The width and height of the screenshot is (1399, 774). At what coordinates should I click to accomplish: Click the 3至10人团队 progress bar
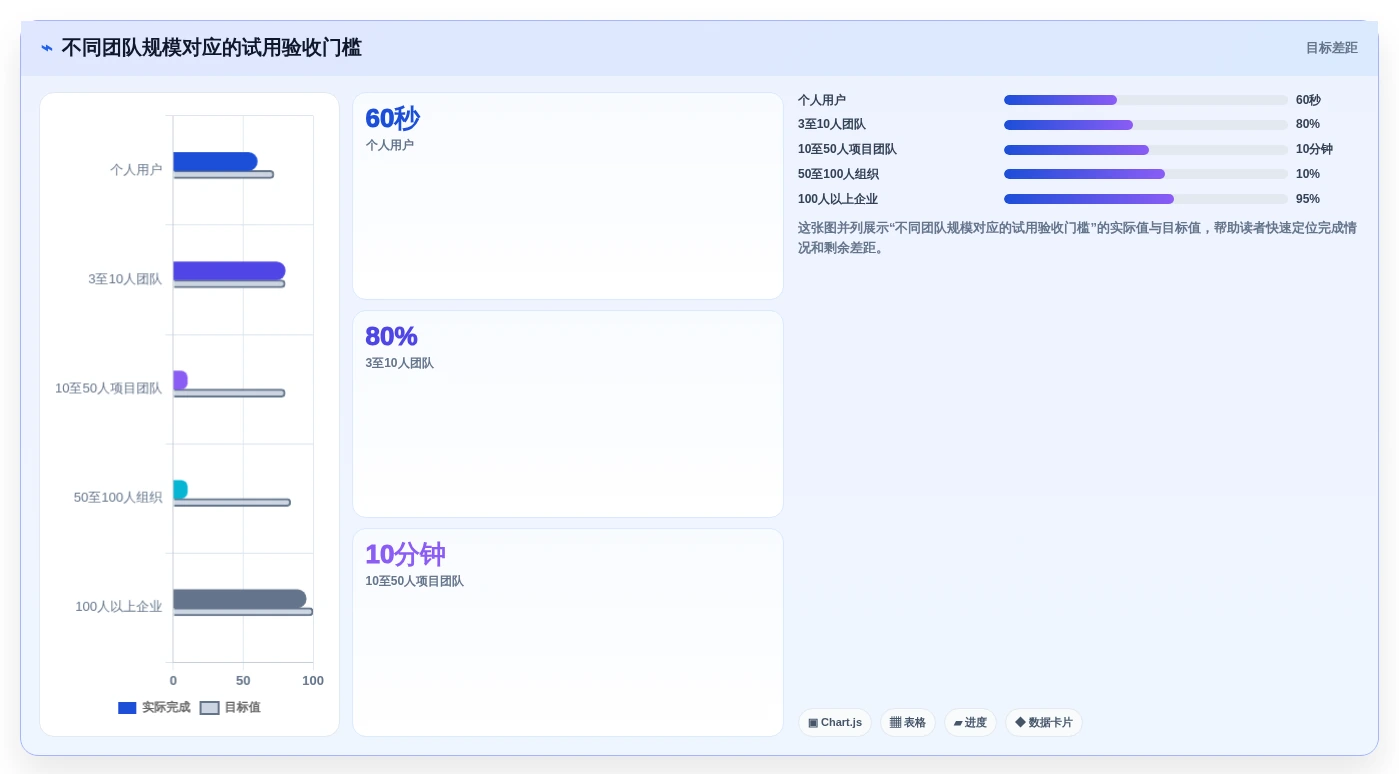(1146, 125)
